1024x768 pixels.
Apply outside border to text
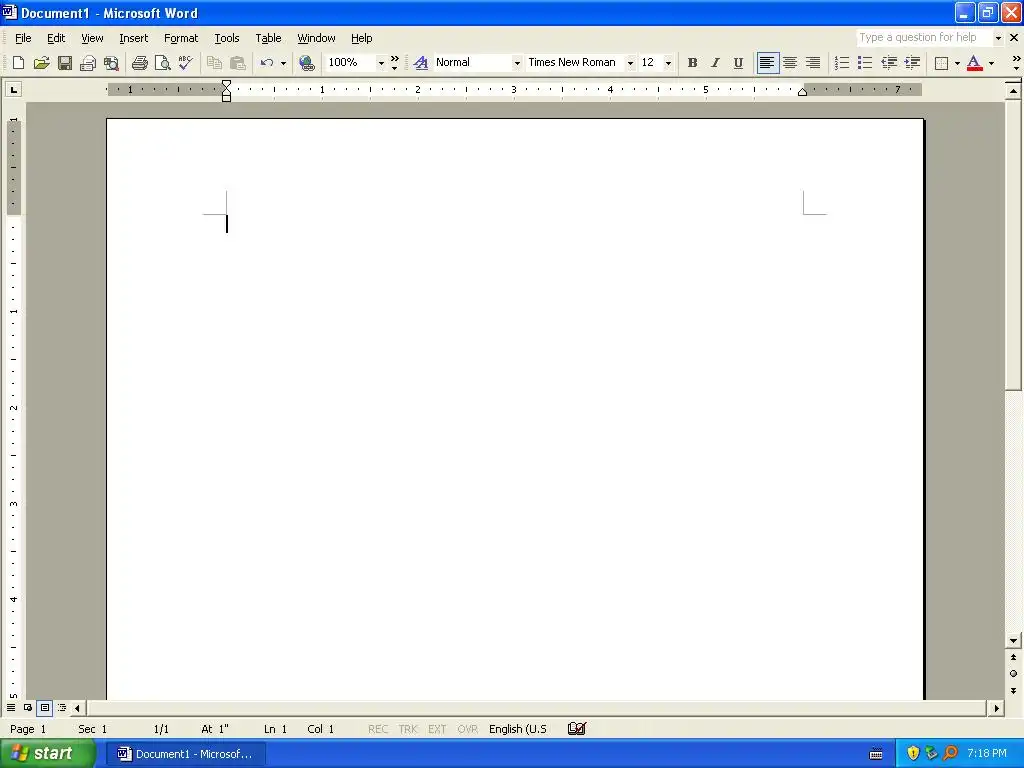pos(941,63)
